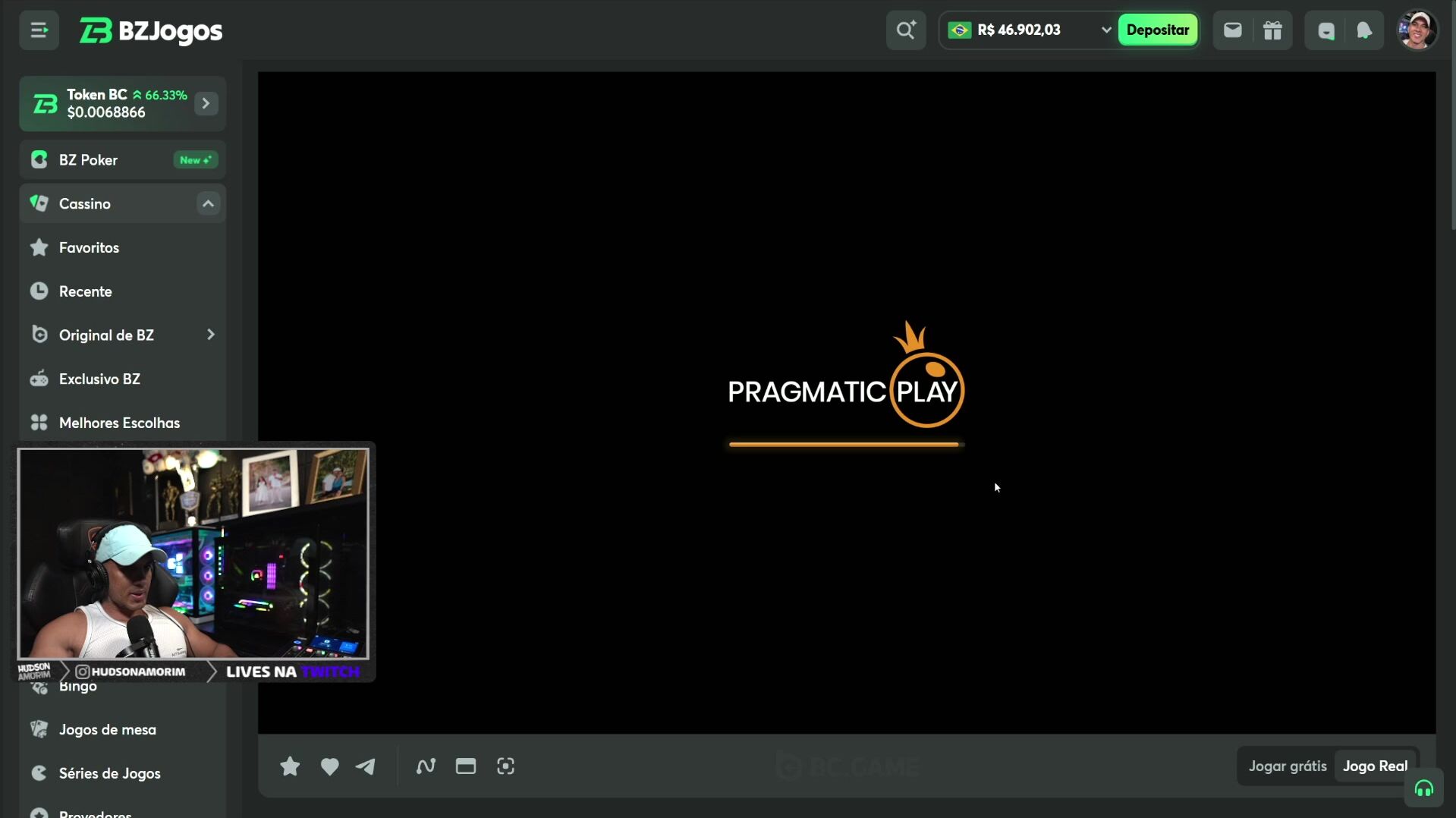The width and height of the screenshot is (1456, 818).
Task: Click the Jogos de mesa cards icon
Action: coord(39,729)
